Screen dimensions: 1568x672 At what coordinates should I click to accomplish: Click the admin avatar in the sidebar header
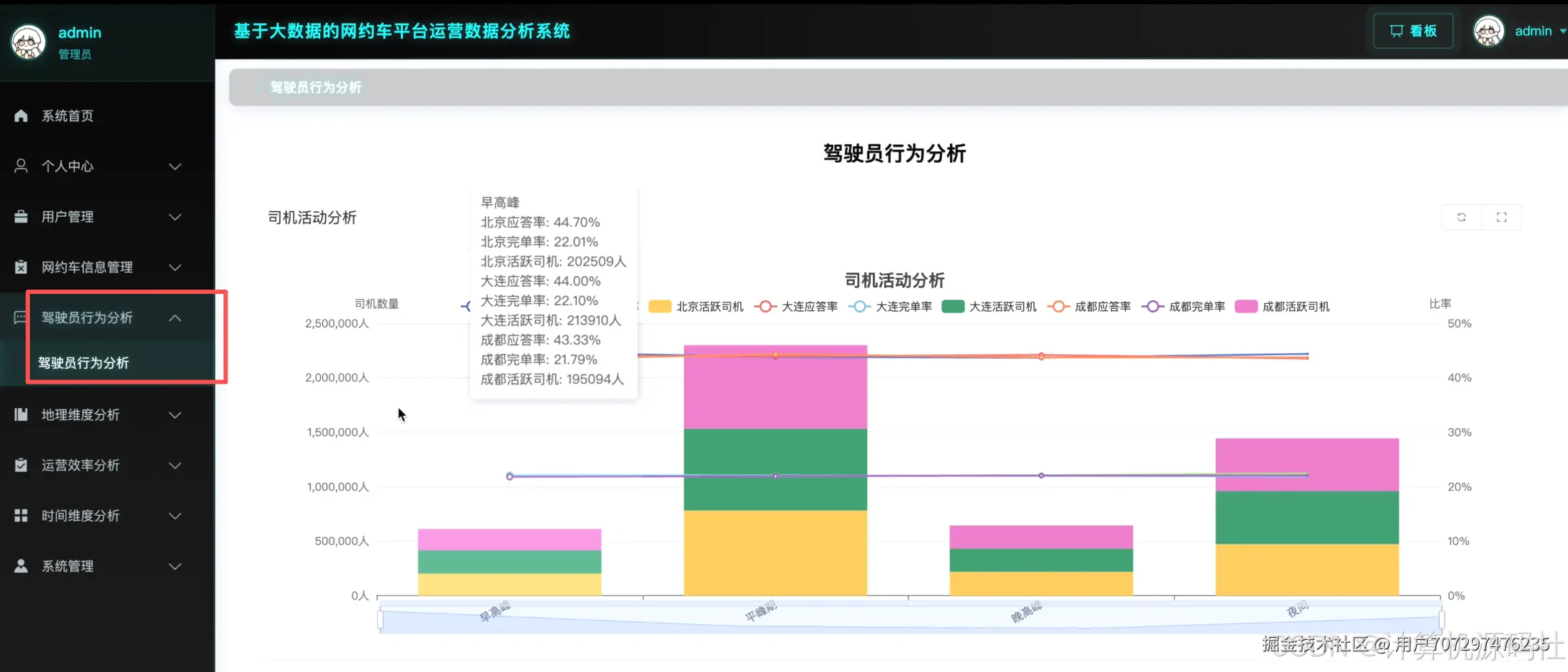click(x=29, y=42)
